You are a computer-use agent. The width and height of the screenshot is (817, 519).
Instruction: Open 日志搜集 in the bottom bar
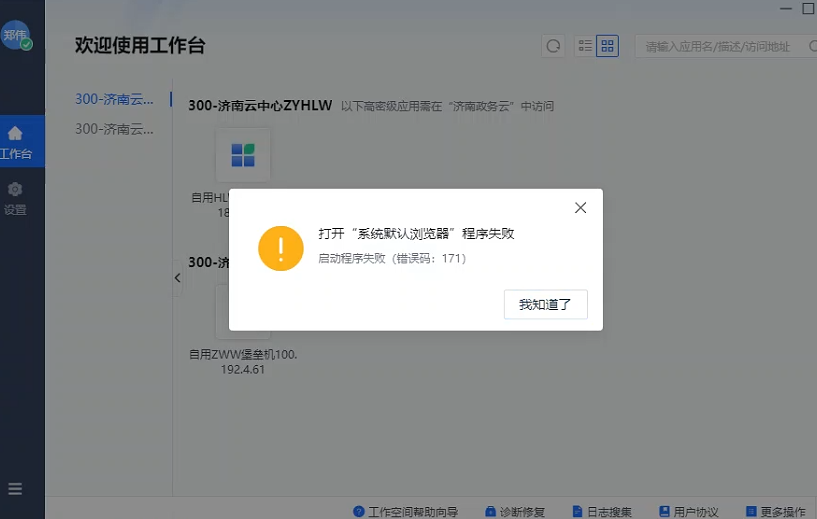point(602,512)
